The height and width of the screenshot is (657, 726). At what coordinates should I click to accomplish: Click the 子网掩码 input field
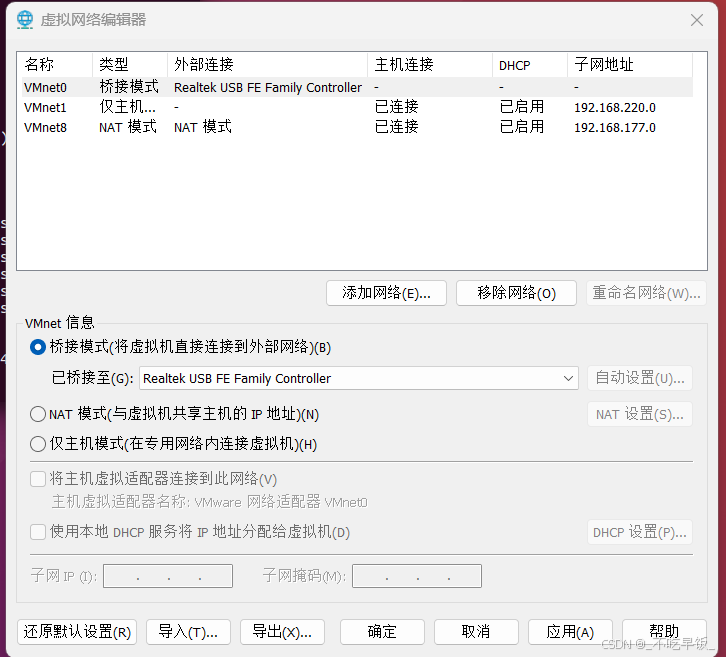(417, 576)
